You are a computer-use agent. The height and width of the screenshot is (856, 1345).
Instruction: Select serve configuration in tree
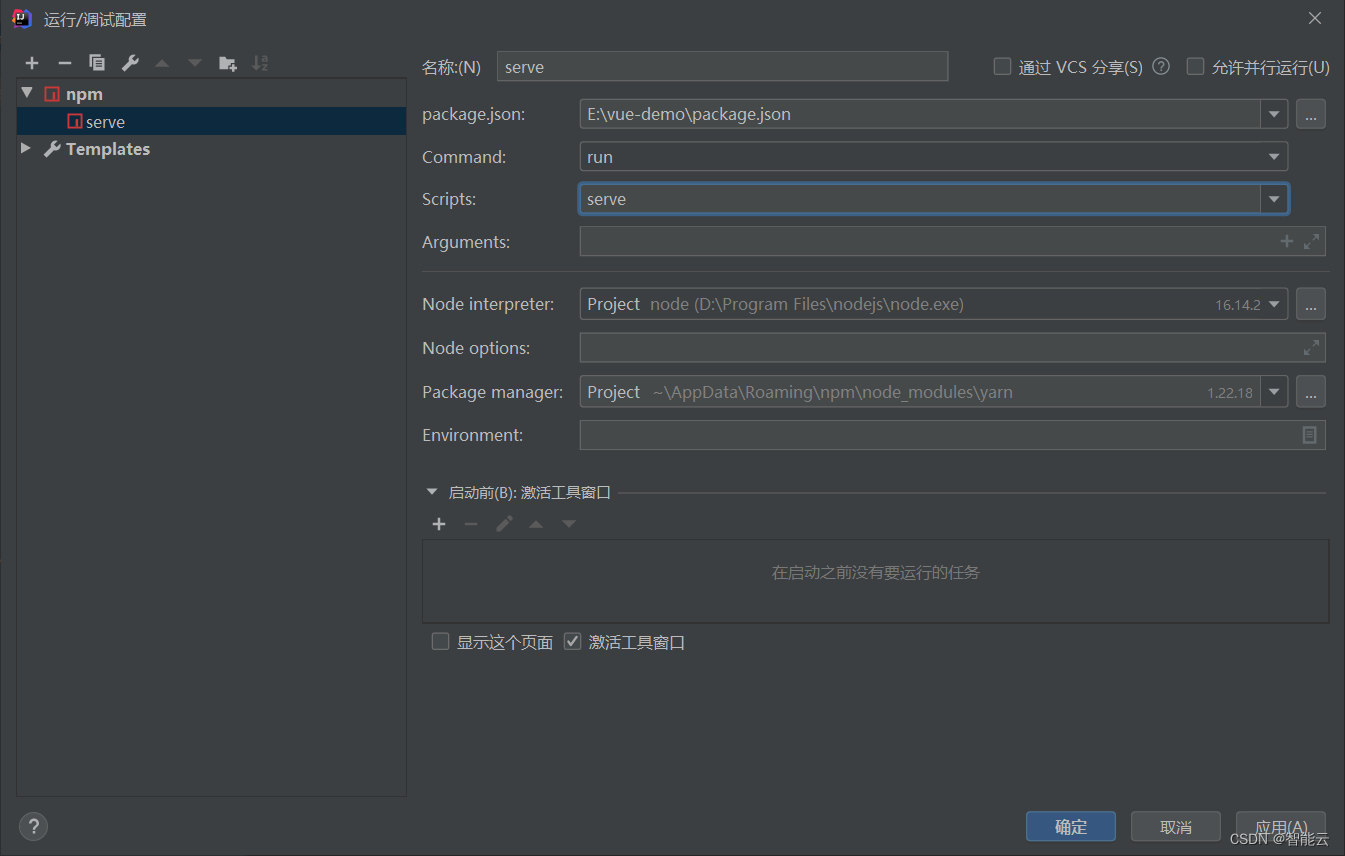[x=211, y=121]
